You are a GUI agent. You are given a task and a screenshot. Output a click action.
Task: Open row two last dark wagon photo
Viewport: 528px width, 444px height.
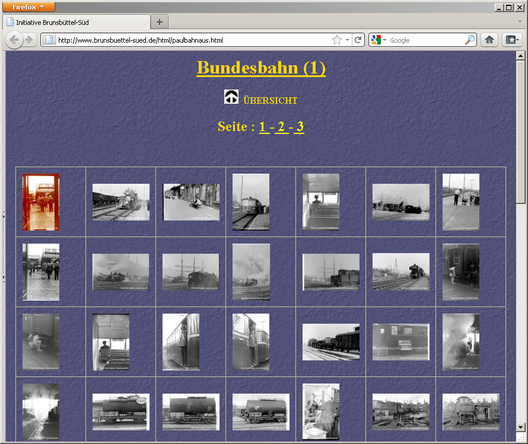pyautogui.click(x=461, y=272)
